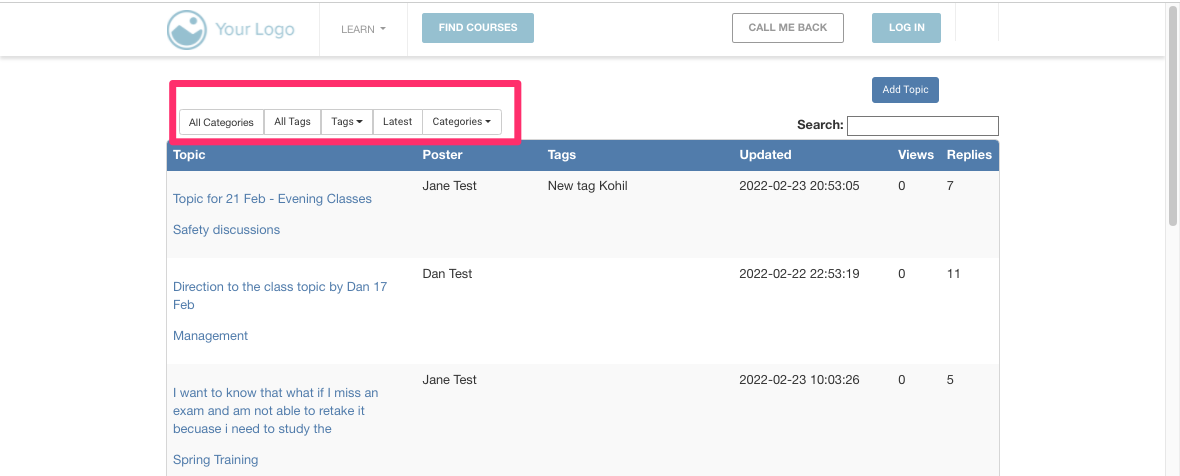Select the All Categories filter
The width and height of the screenshot is (1180, 476).
(x=221, y=122)
